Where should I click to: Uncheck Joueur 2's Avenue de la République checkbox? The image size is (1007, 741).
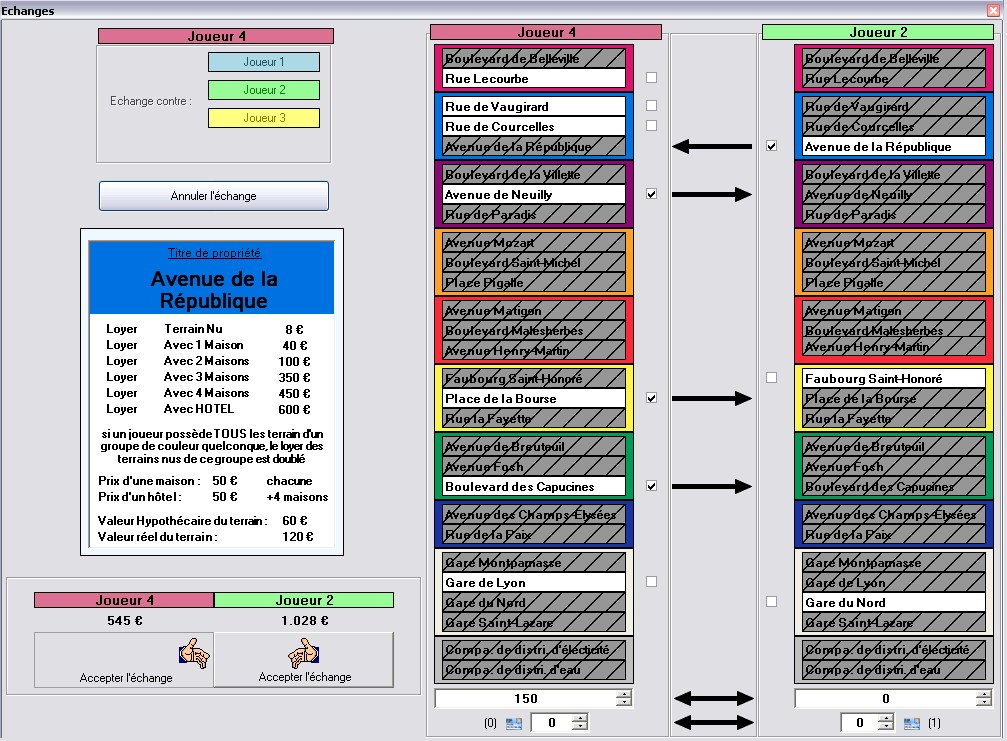[x=771, y=146]
